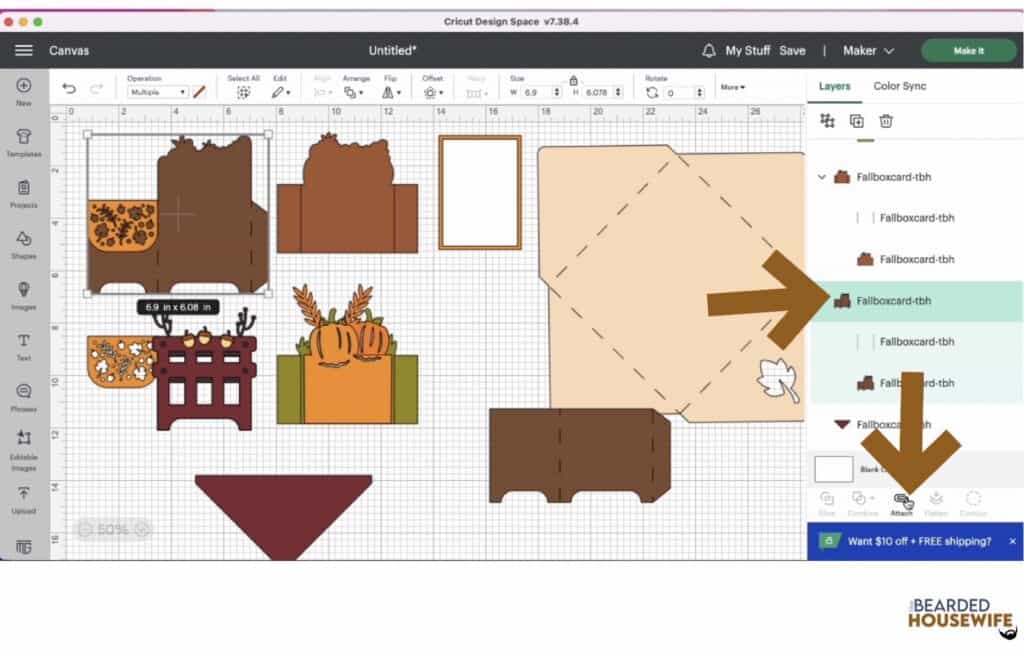The width and height of the screenshot is (1024, 651).
Task: Collapse the Fallboxcard-tbh layer group
Action: coord(821,177)
